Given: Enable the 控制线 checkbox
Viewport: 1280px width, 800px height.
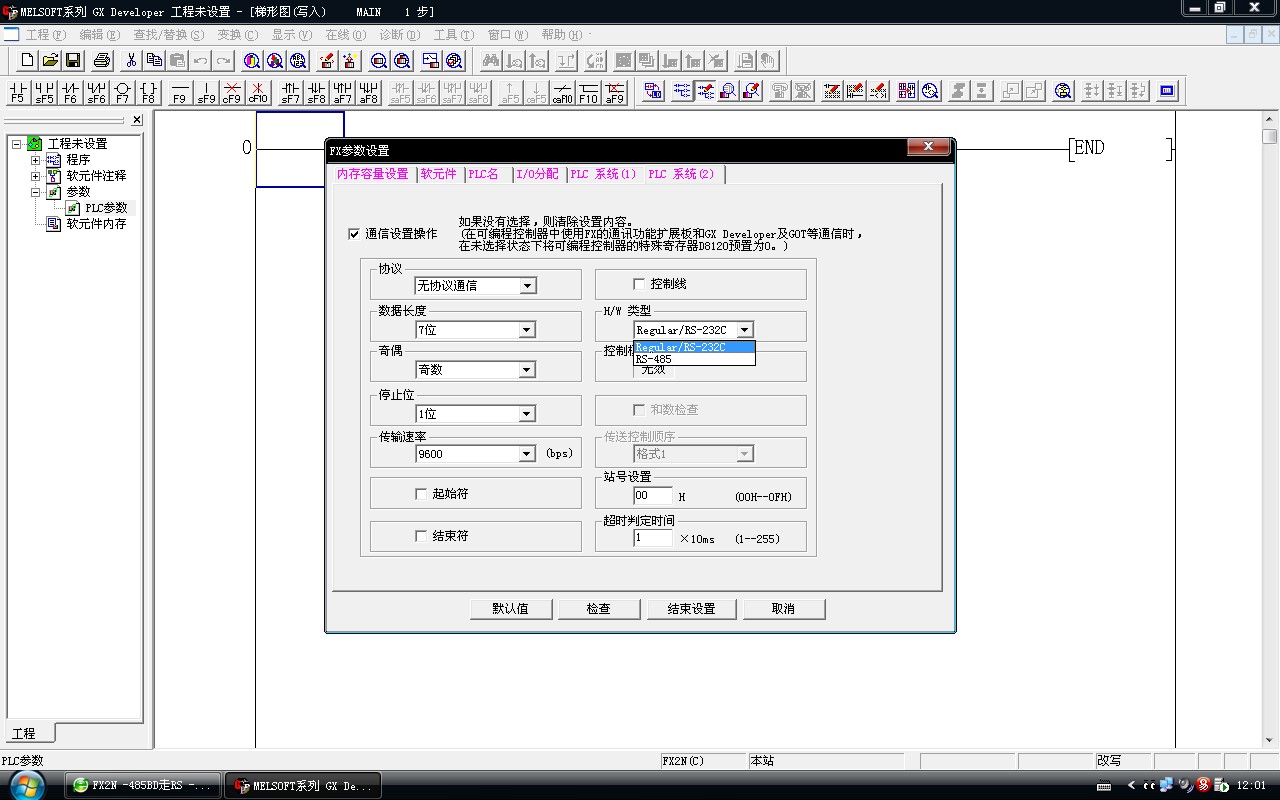Looking at the screenshot, I should click(x=640, y=284).
